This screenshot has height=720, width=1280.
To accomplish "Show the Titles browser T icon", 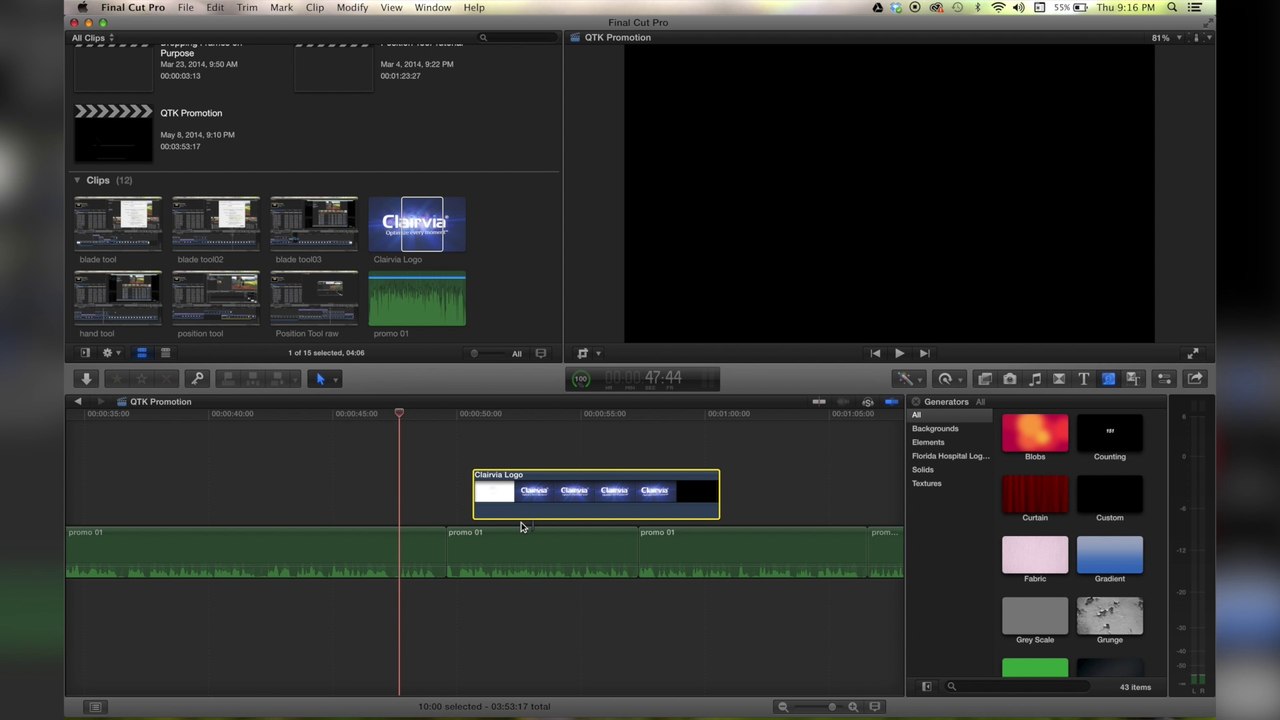I will pos(1084,379).
